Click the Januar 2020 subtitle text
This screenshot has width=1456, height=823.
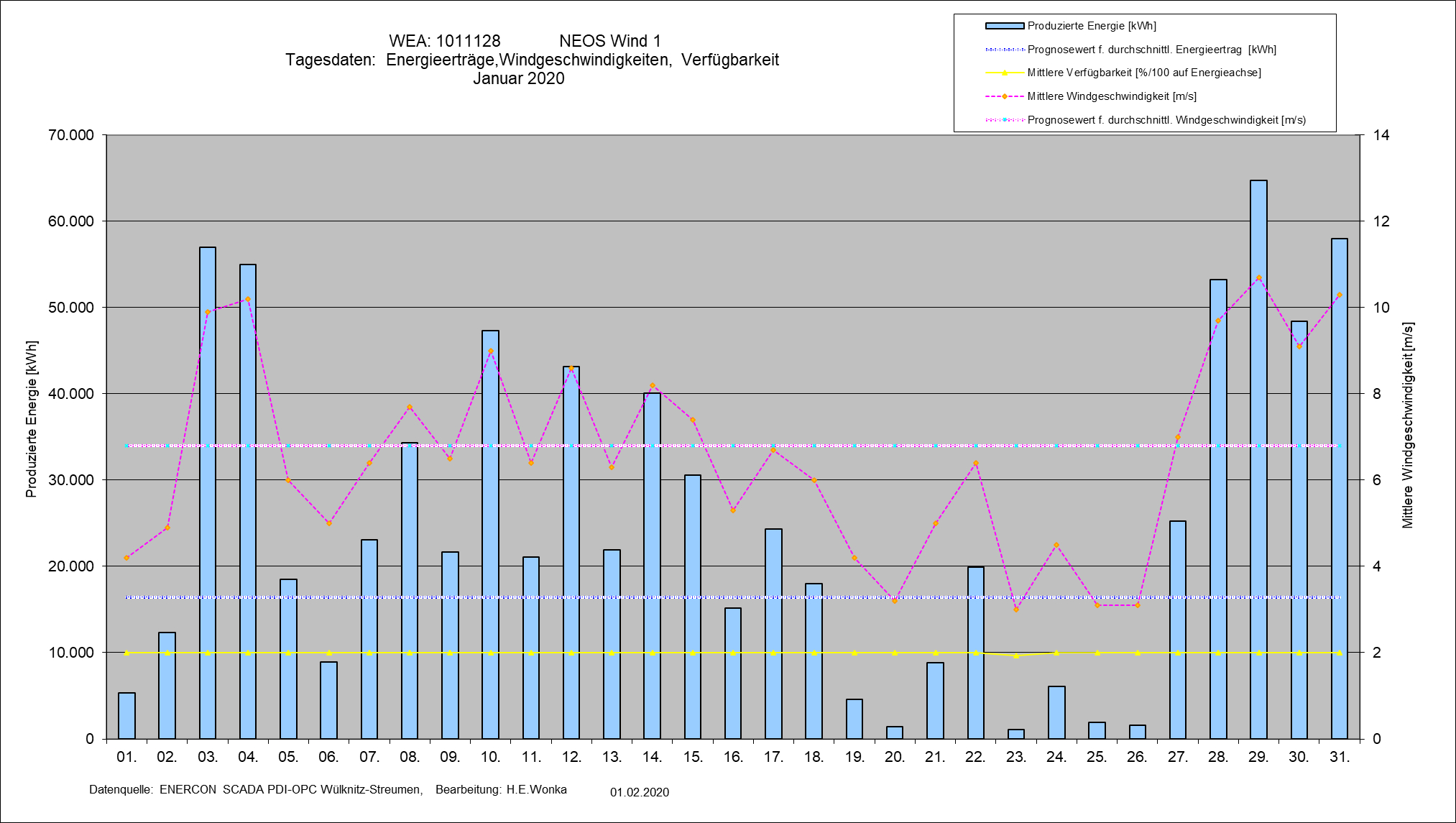point(518,78)
